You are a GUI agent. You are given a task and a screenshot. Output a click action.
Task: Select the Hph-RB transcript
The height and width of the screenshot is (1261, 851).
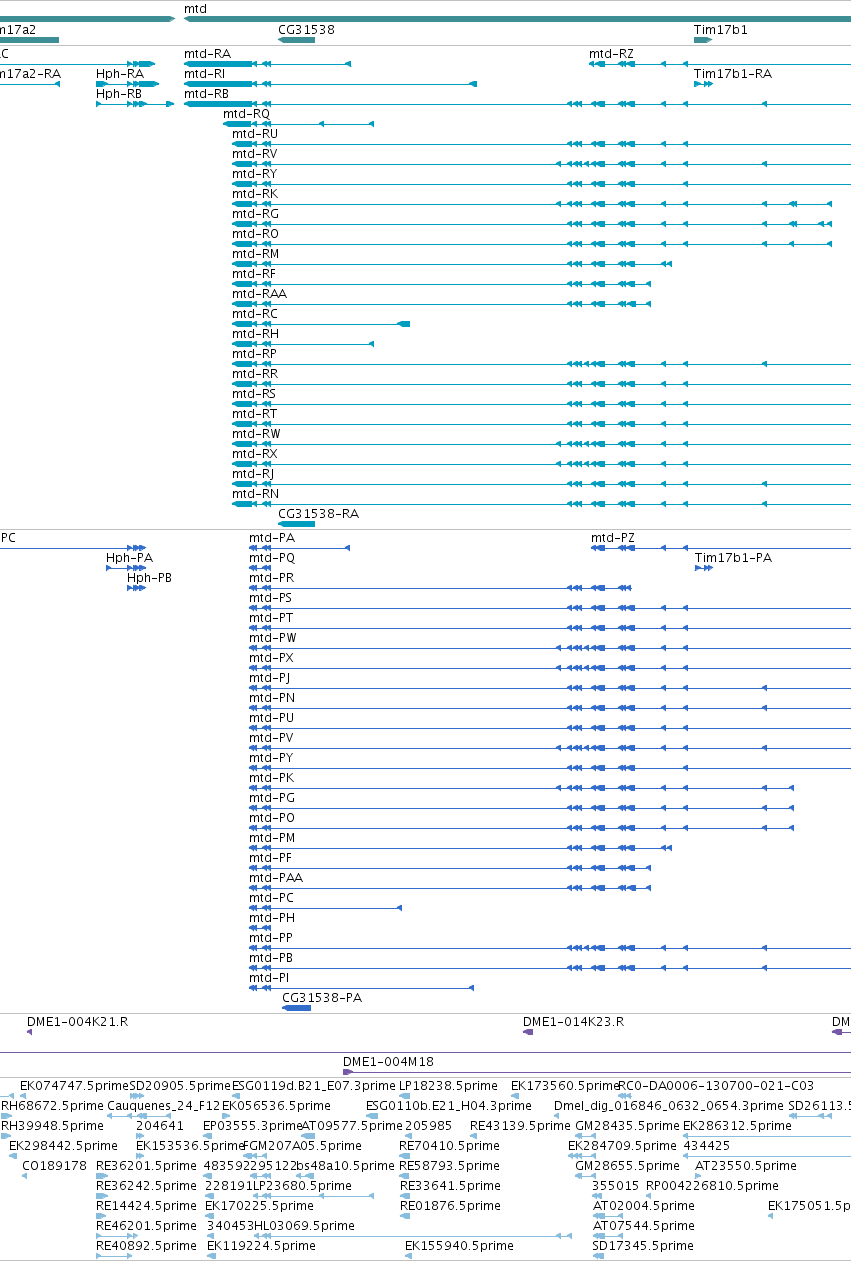tap(119, 93)
